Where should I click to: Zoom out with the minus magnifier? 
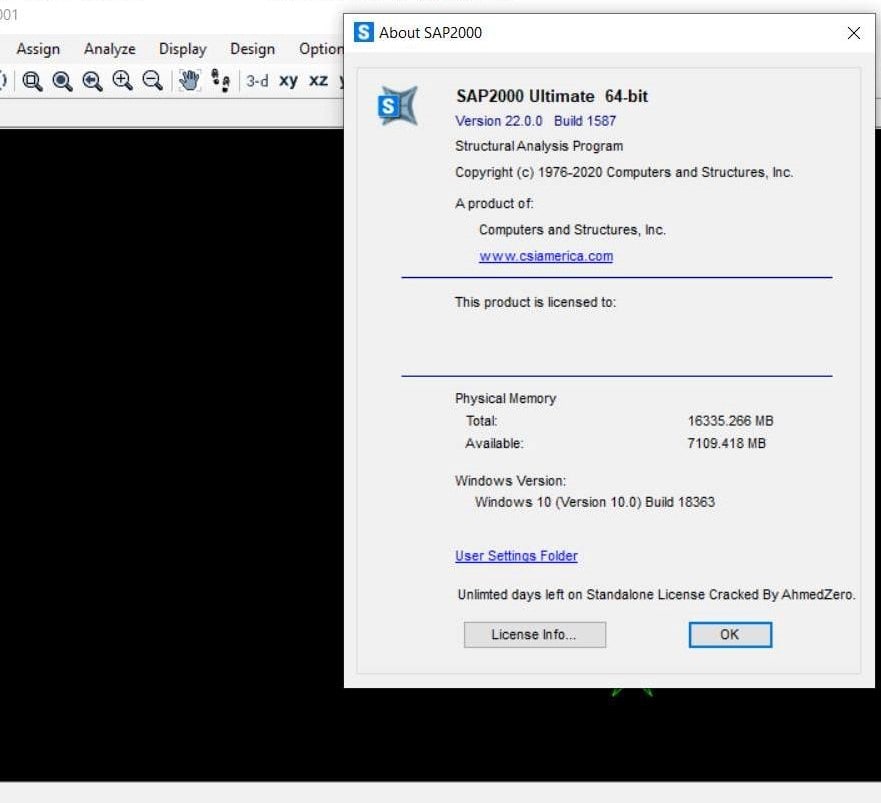pos(152,81)
